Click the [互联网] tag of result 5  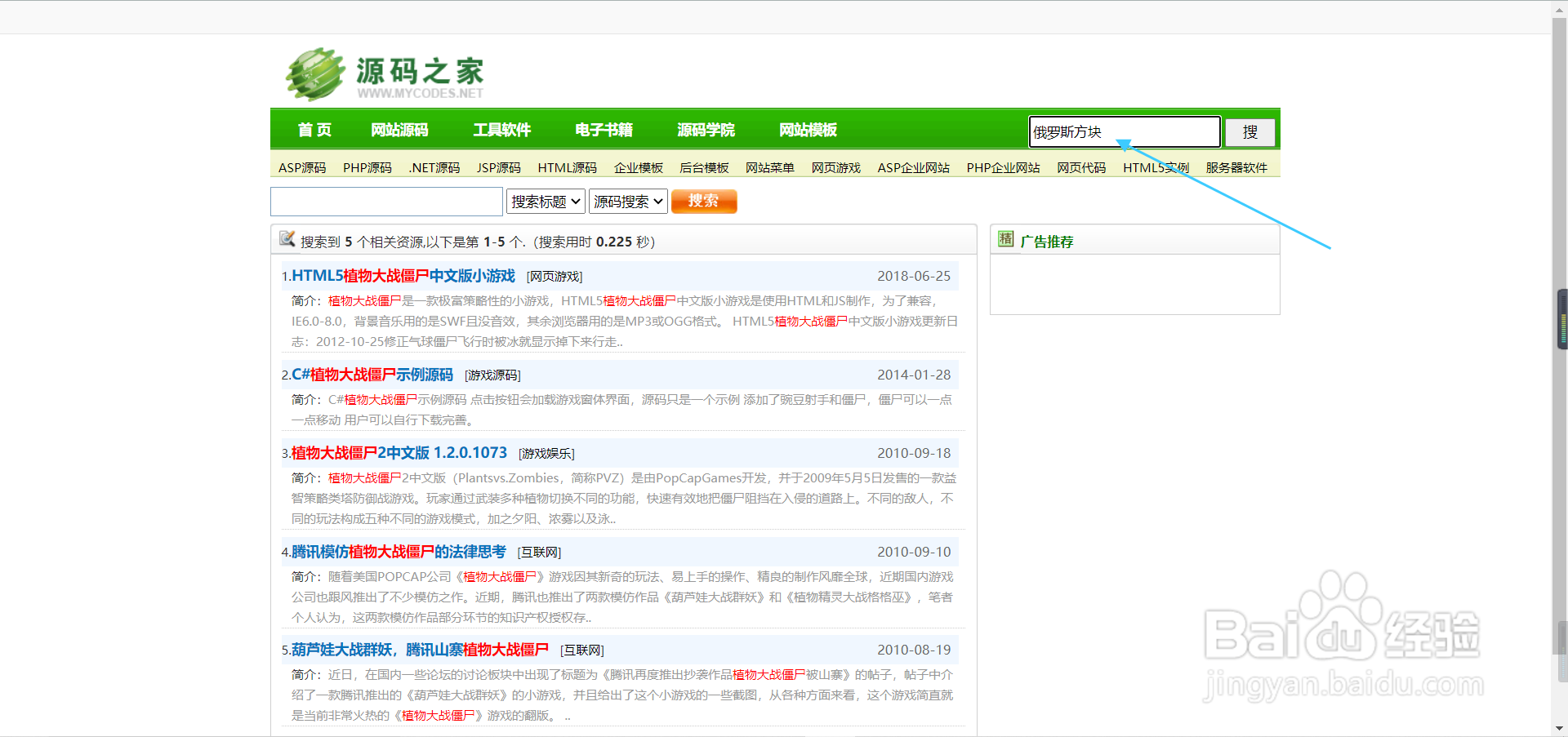[x=582, y=650]
